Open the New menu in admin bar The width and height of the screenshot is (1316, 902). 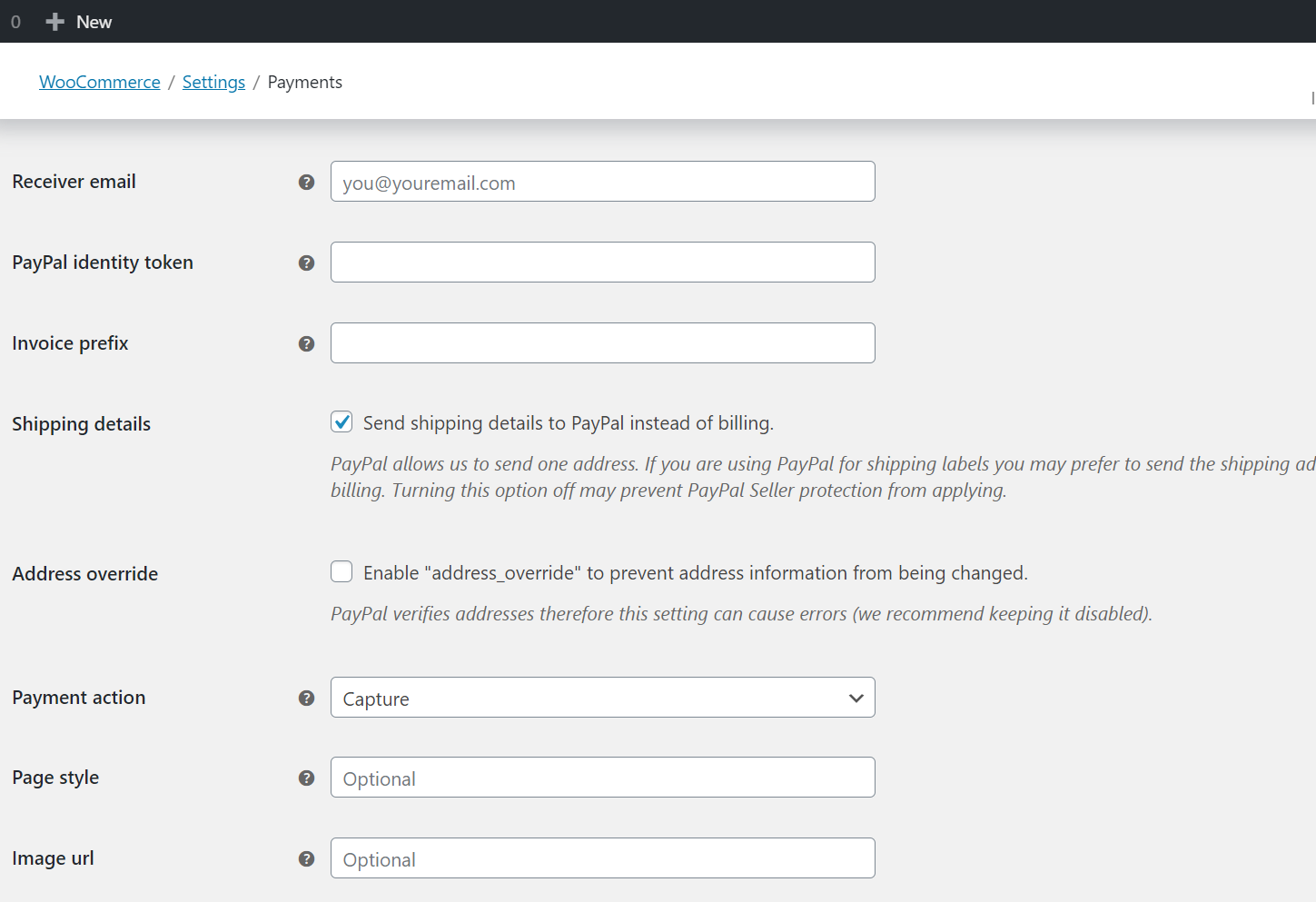pos(79,22)
